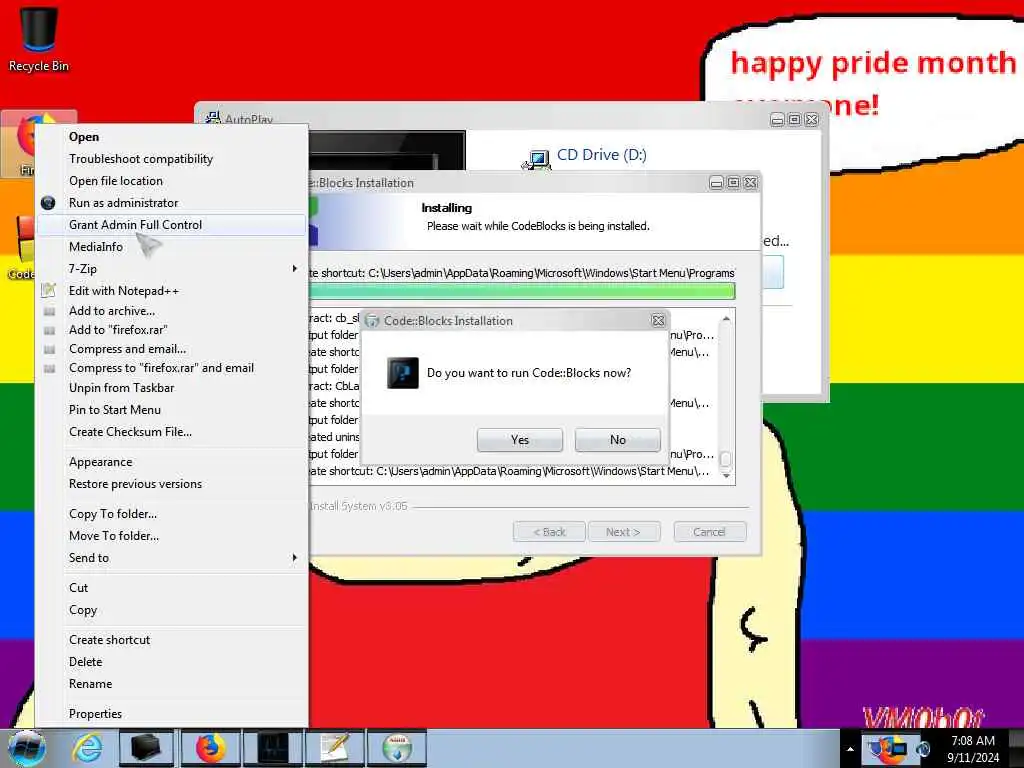Choose Troubleshoot compatibility
The width and height of the screenshot is (1024, 768).
tap(171, 159)
